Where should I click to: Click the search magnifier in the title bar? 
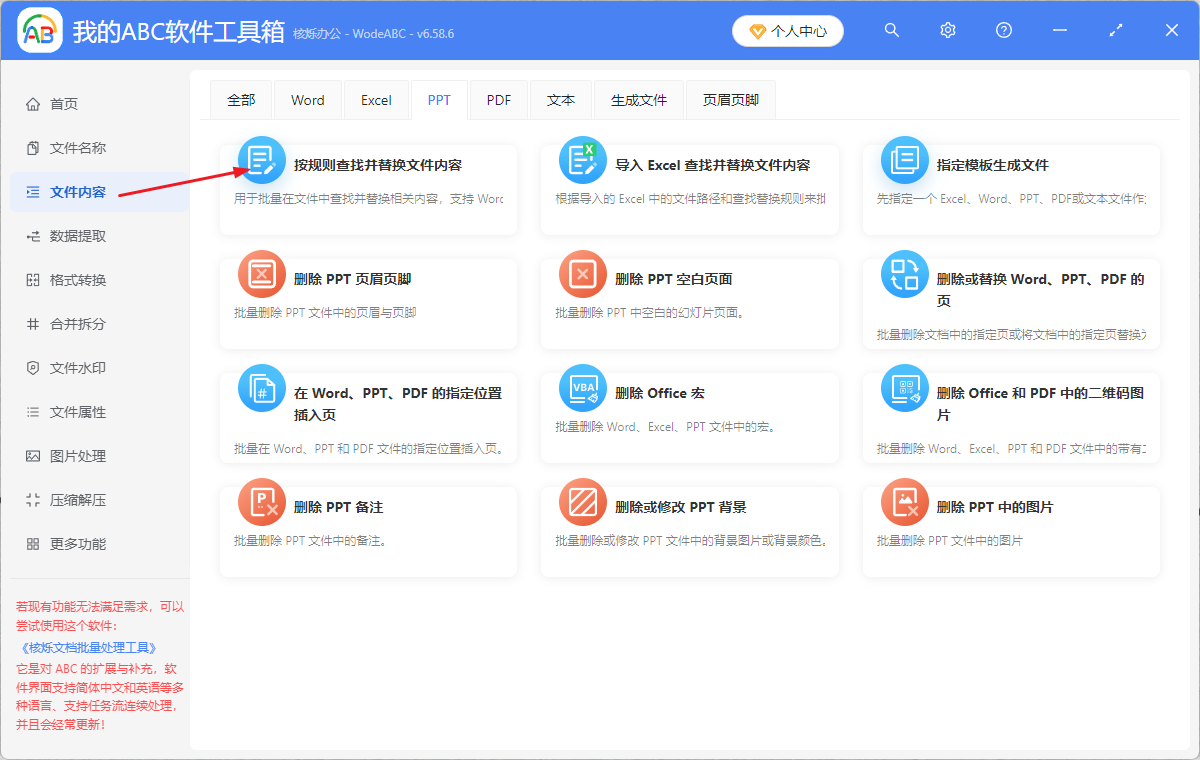tap(891, 30)
